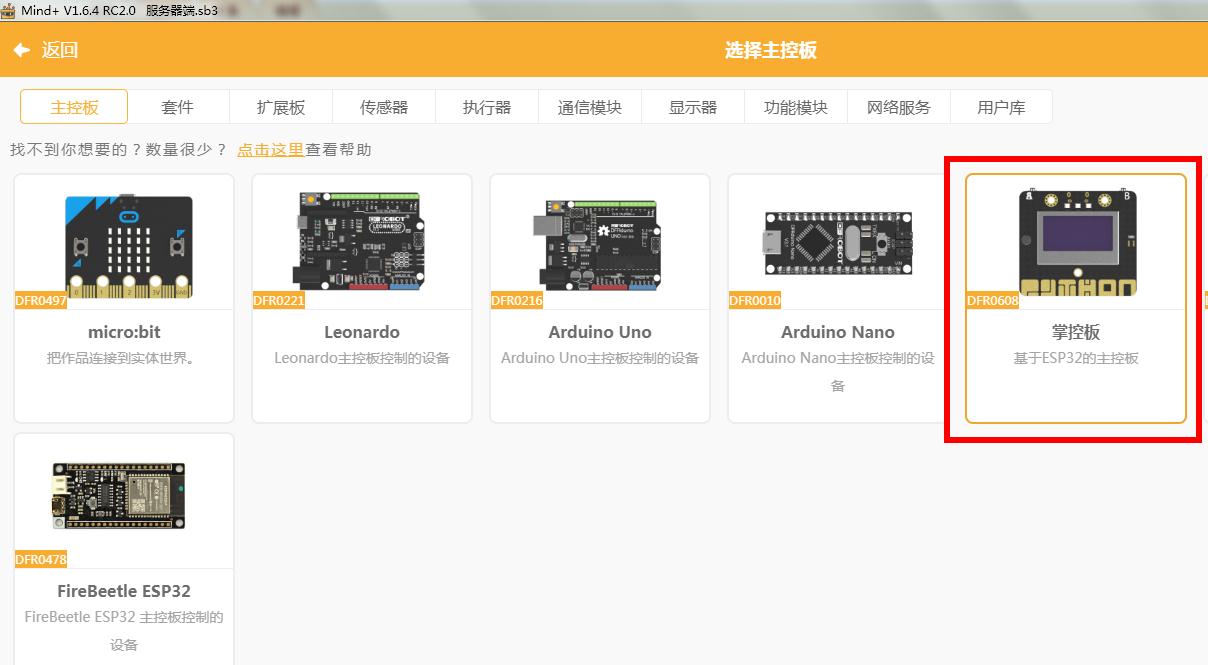The height and width of the screenshot is (665, 1208).
Task: Choose the micro:bit board image
Action: pyautogui.click(x=129, y=245)
